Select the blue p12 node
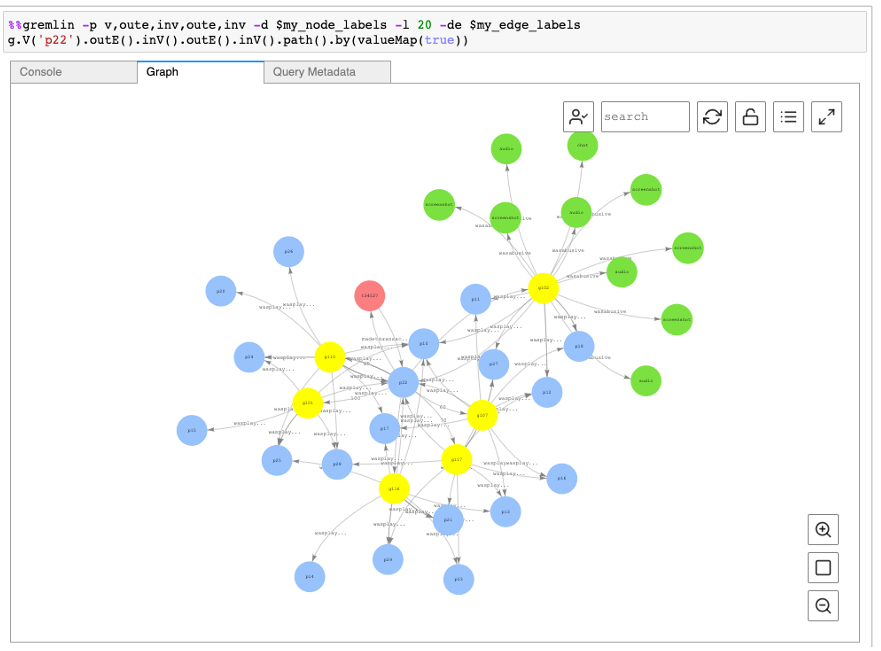Screen dimensions: 881x651 click(547, 392)
